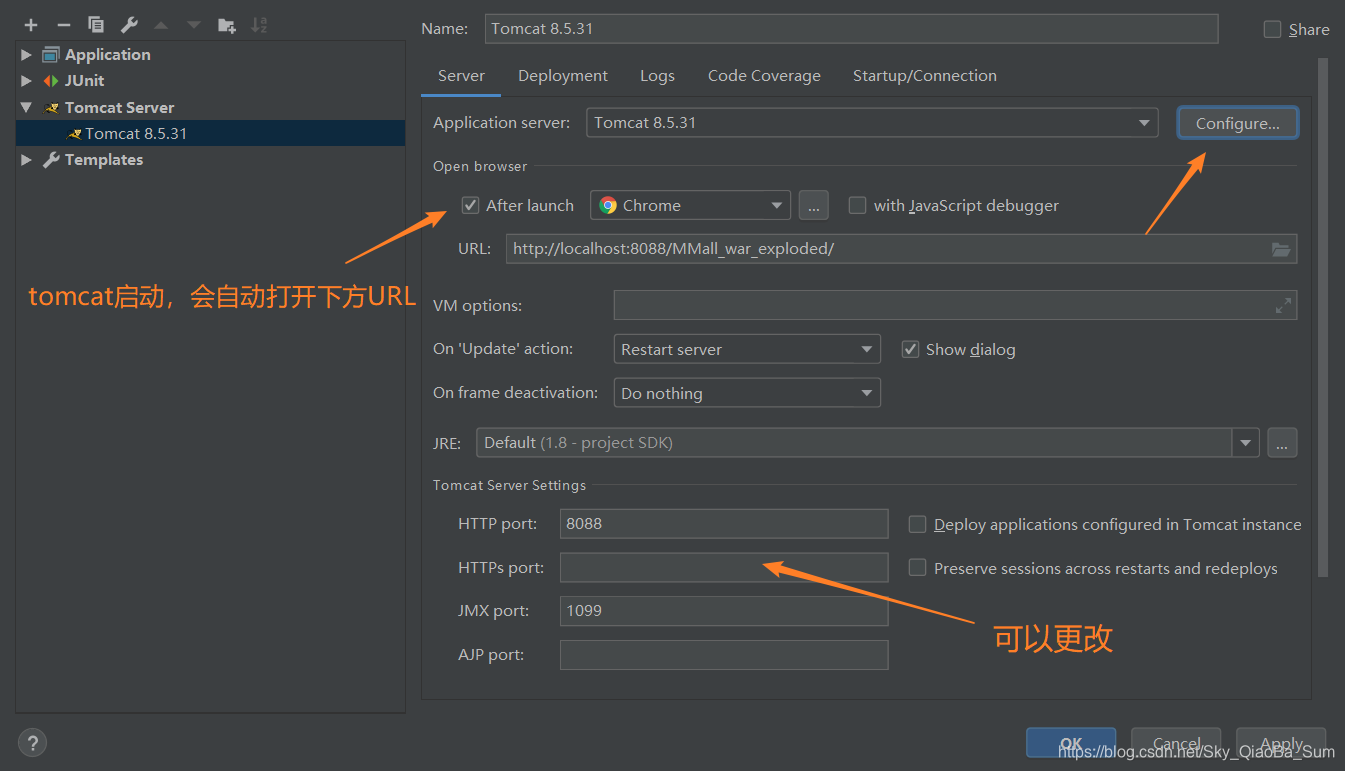Click the Name input field

click(851, 29)
